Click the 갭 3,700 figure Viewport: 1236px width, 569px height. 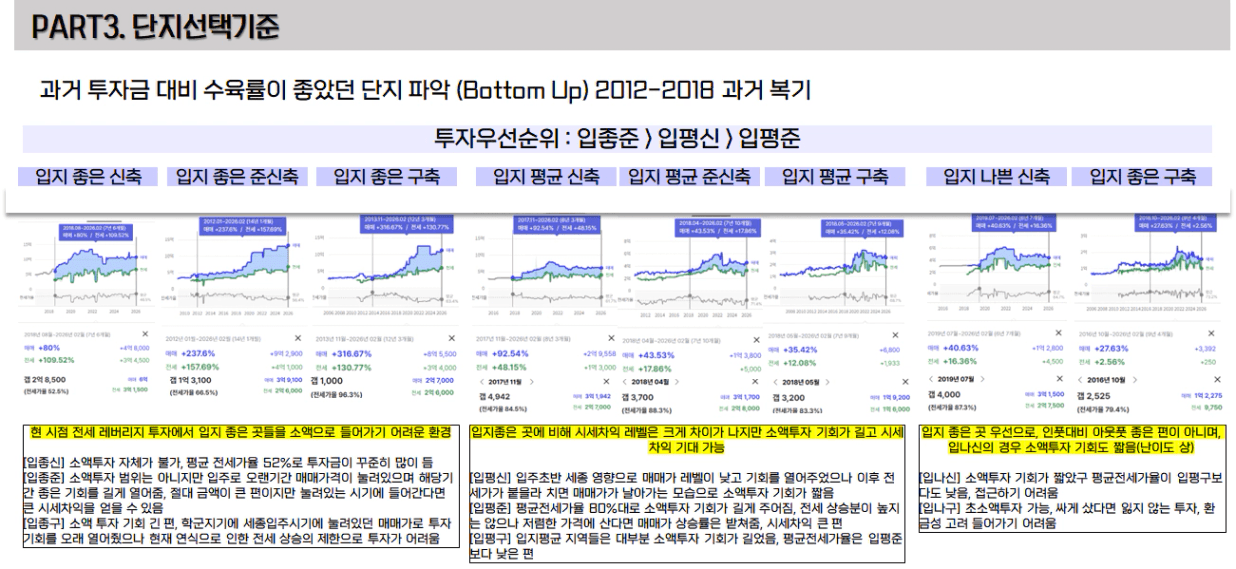[637, 397]
